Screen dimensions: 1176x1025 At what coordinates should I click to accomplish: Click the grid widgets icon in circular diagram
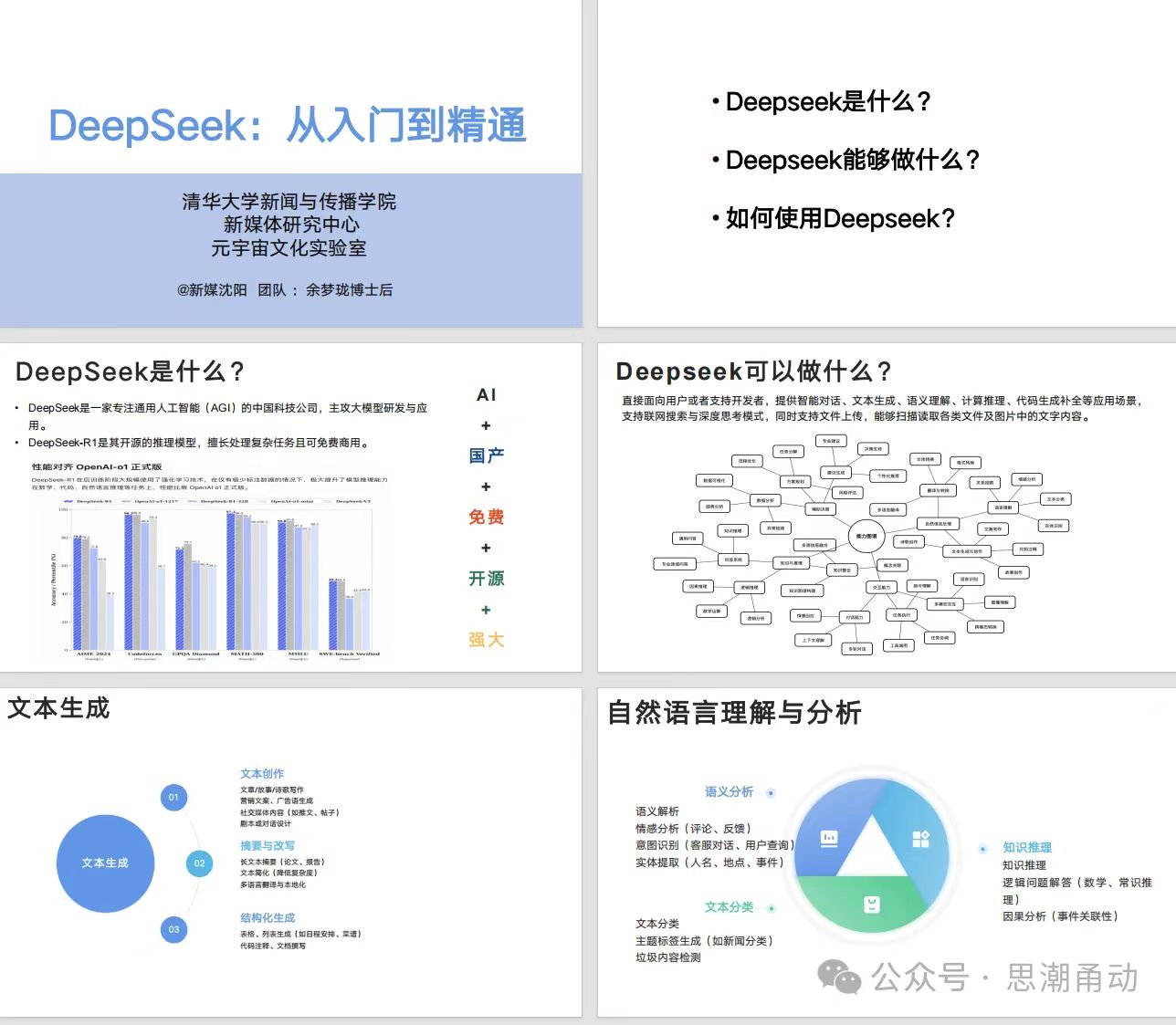pyautogui.click(x=920, y=839)
